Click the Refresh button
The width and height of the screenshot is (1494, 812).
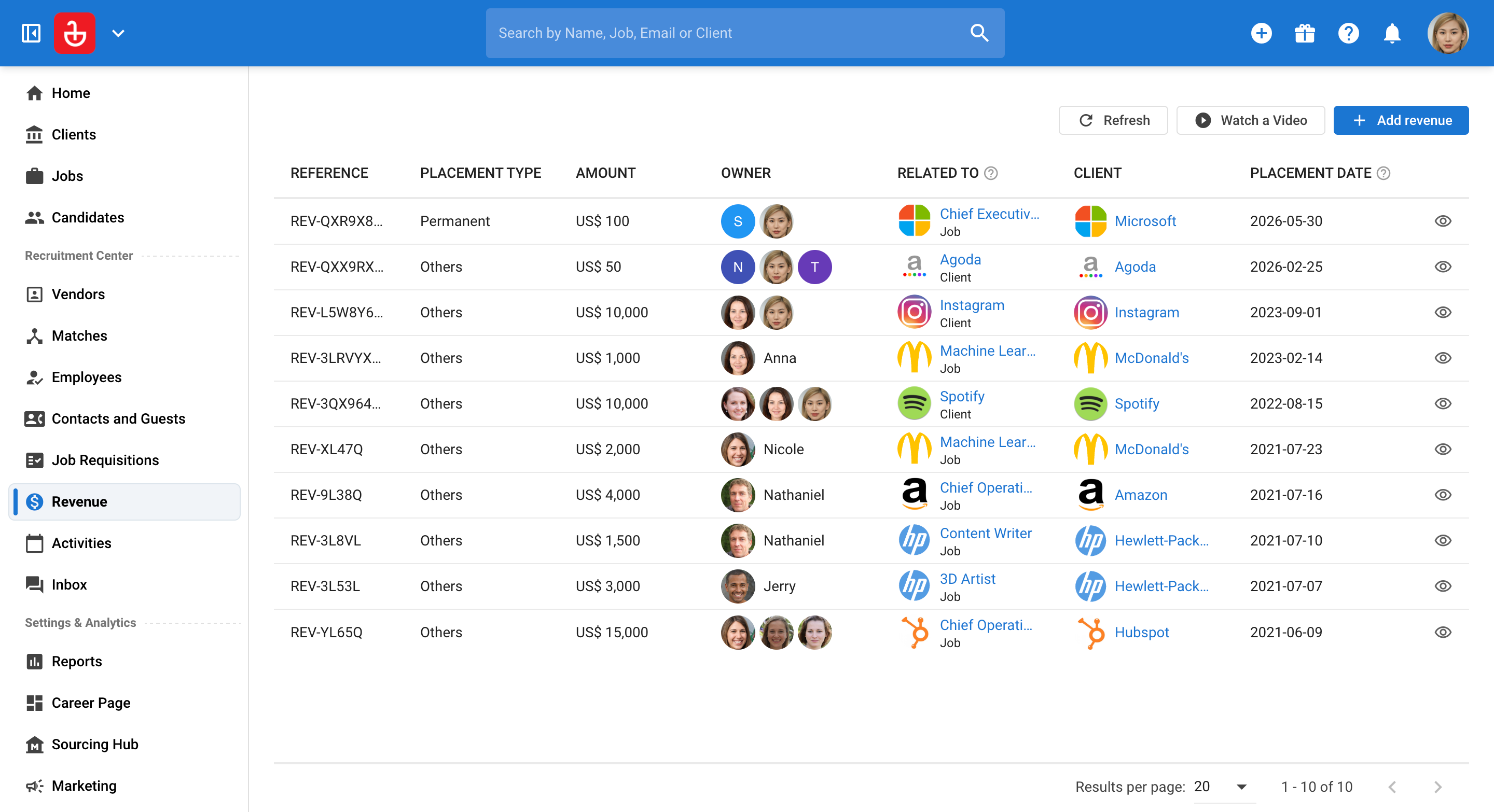click(1113, 120)
